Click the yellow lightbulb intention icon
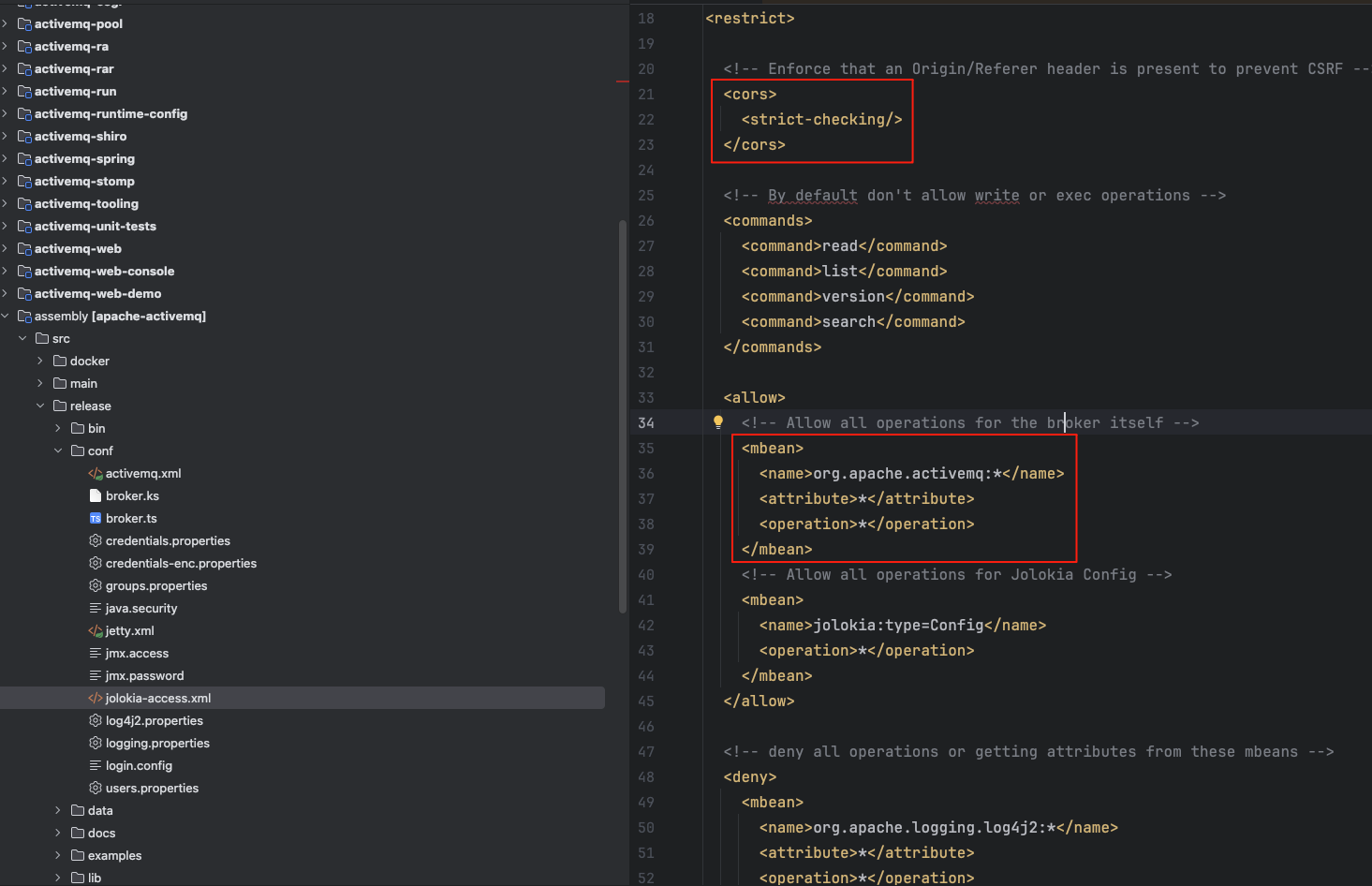 pyautogui.click(x=718, y=422)
